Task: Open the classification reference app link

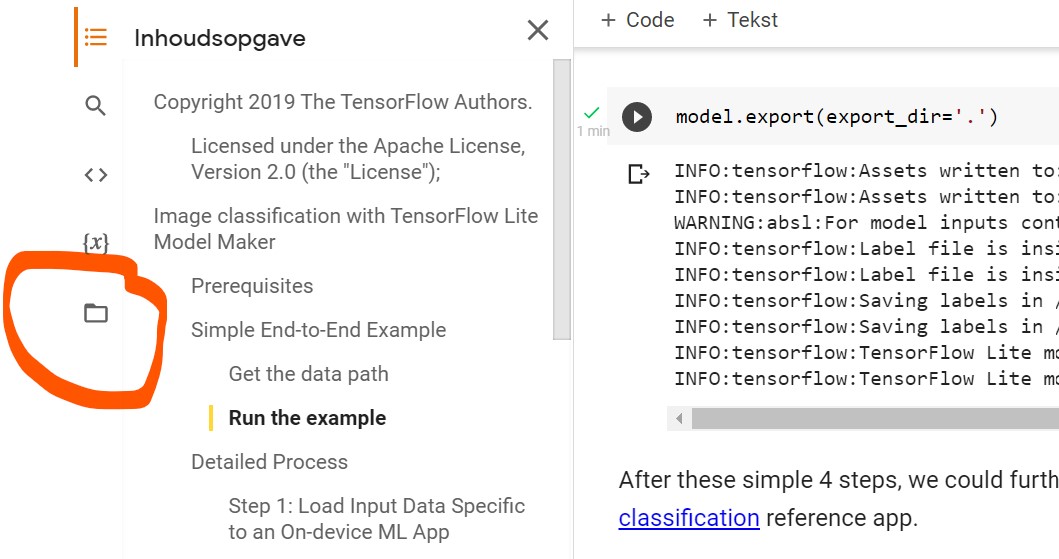Action: click(689, 518)
